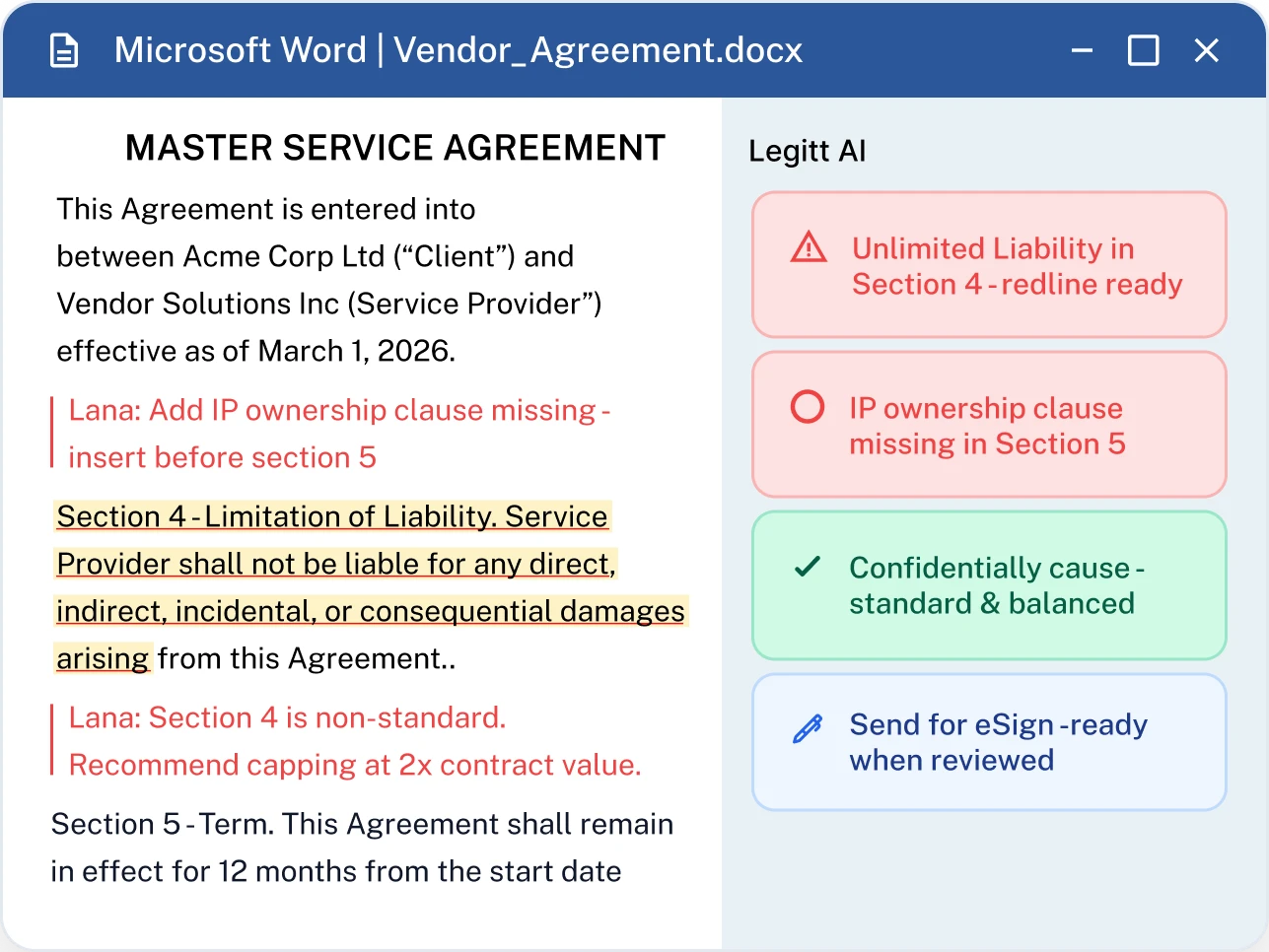Click the 'Legitt AI' panel header

pos(807,151)
